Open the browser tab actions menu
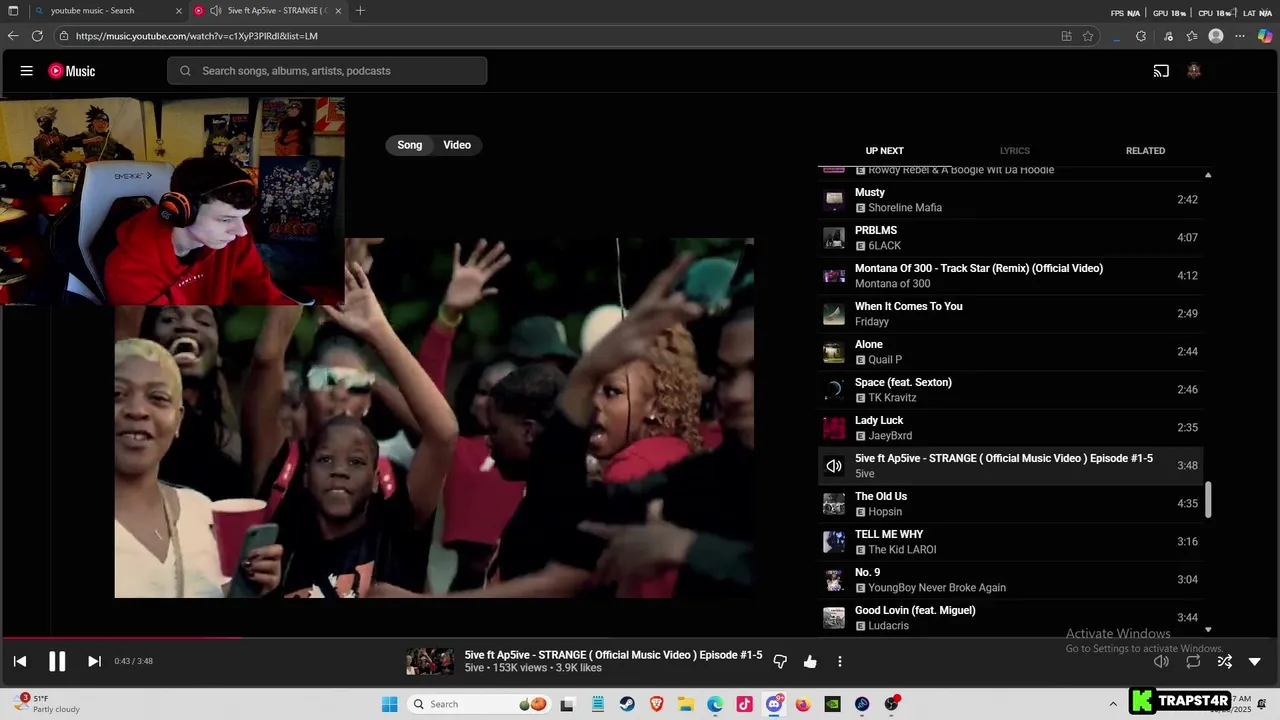 [13, 11]
